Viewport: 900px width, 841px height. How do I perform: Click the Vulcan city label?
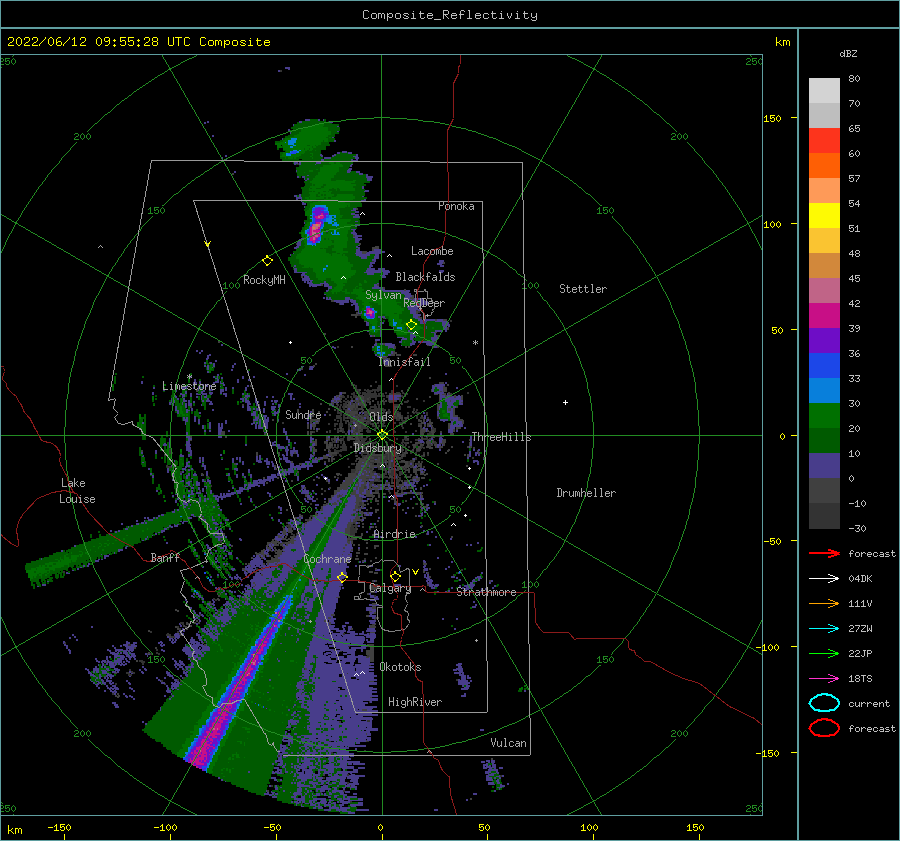click(x=508, y=743)
